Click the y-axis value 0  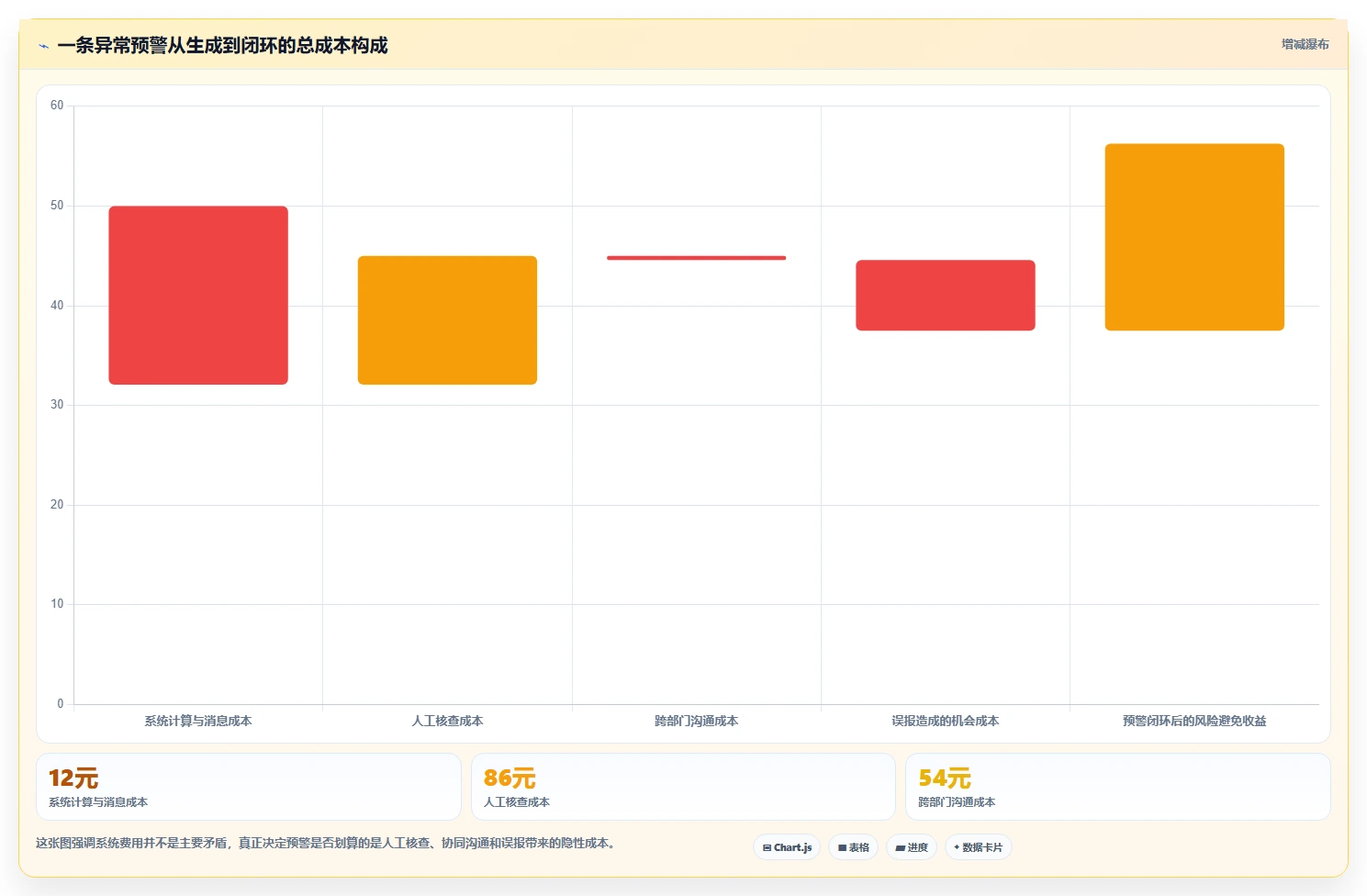[61, 704]
